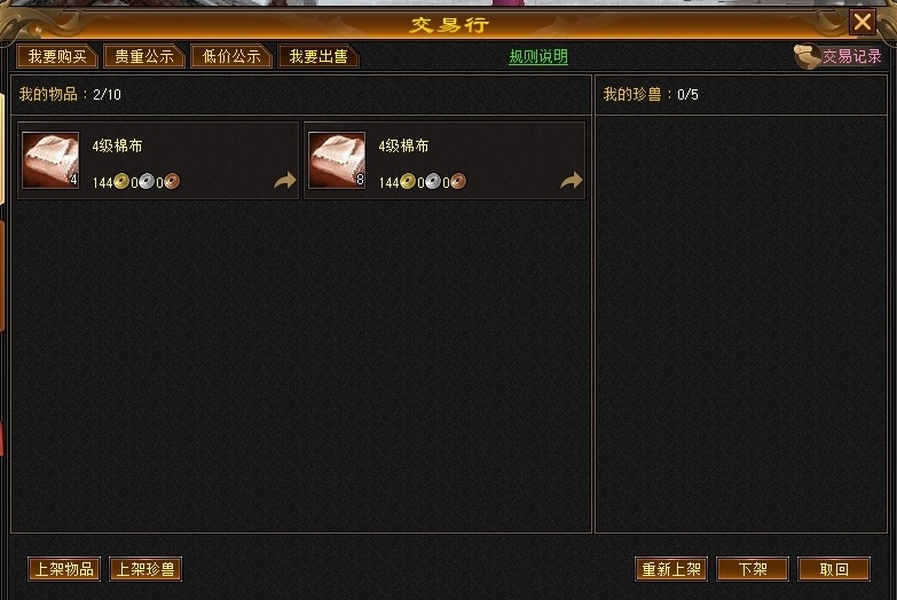Viewport: 897px width, 600px height.
Task: Click the 取回 button
Action: 834,569
